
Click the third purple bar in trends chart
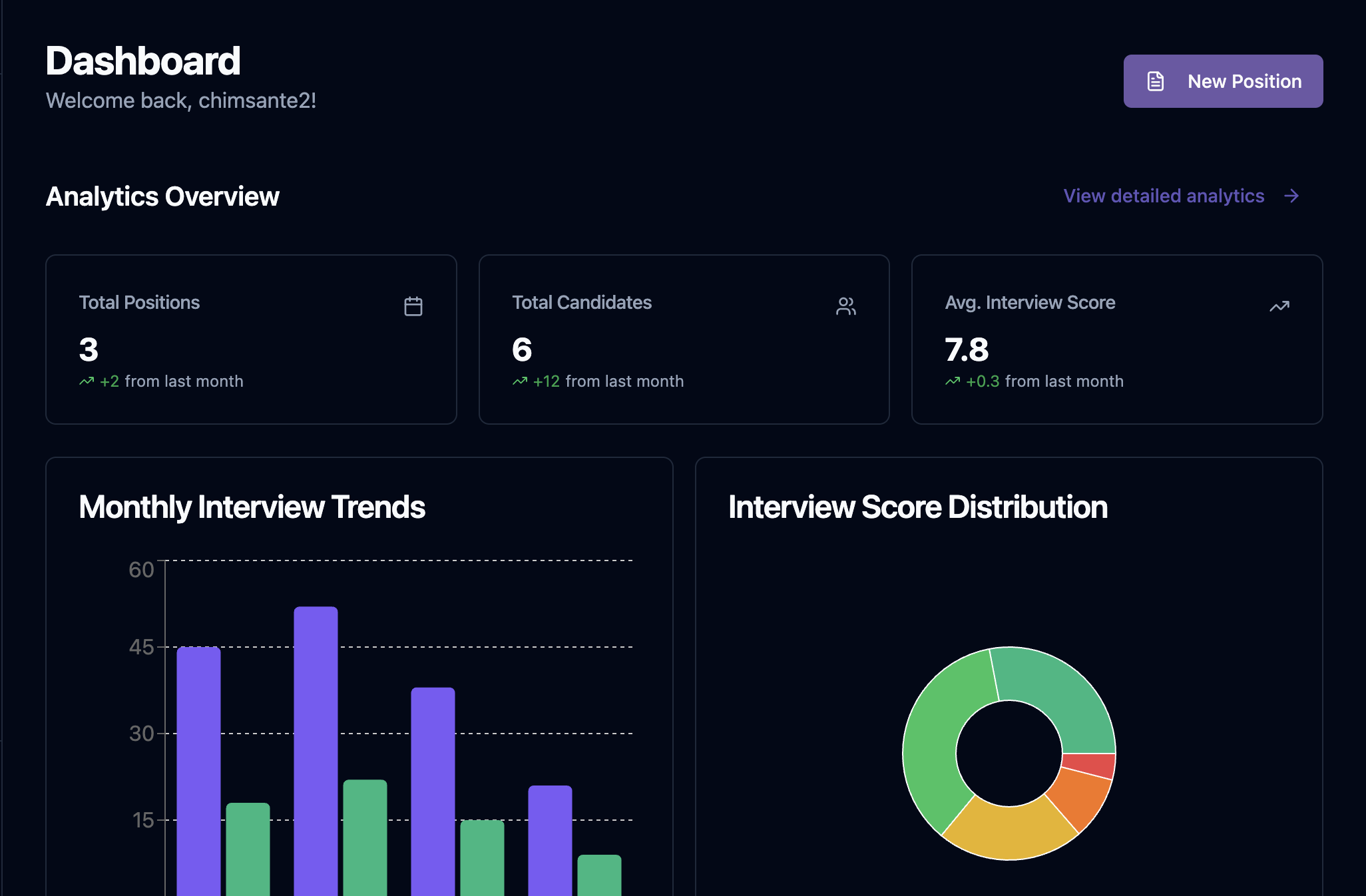tap(433, 791)
